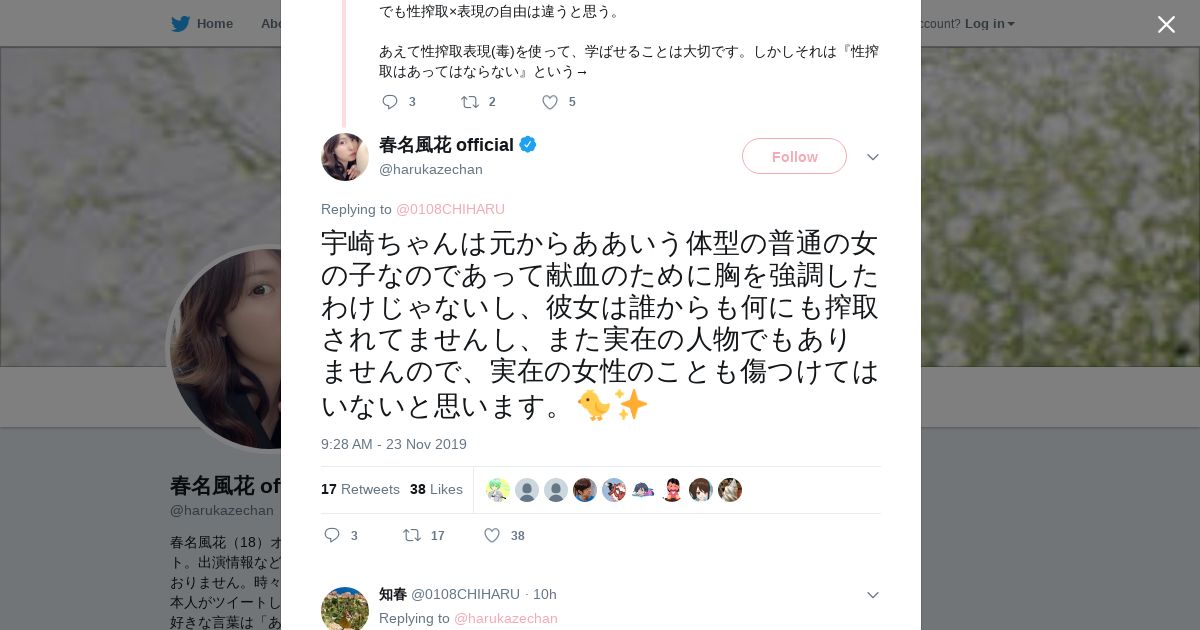Toggle Follow for 春名風花 official

(x=794, y=157)
